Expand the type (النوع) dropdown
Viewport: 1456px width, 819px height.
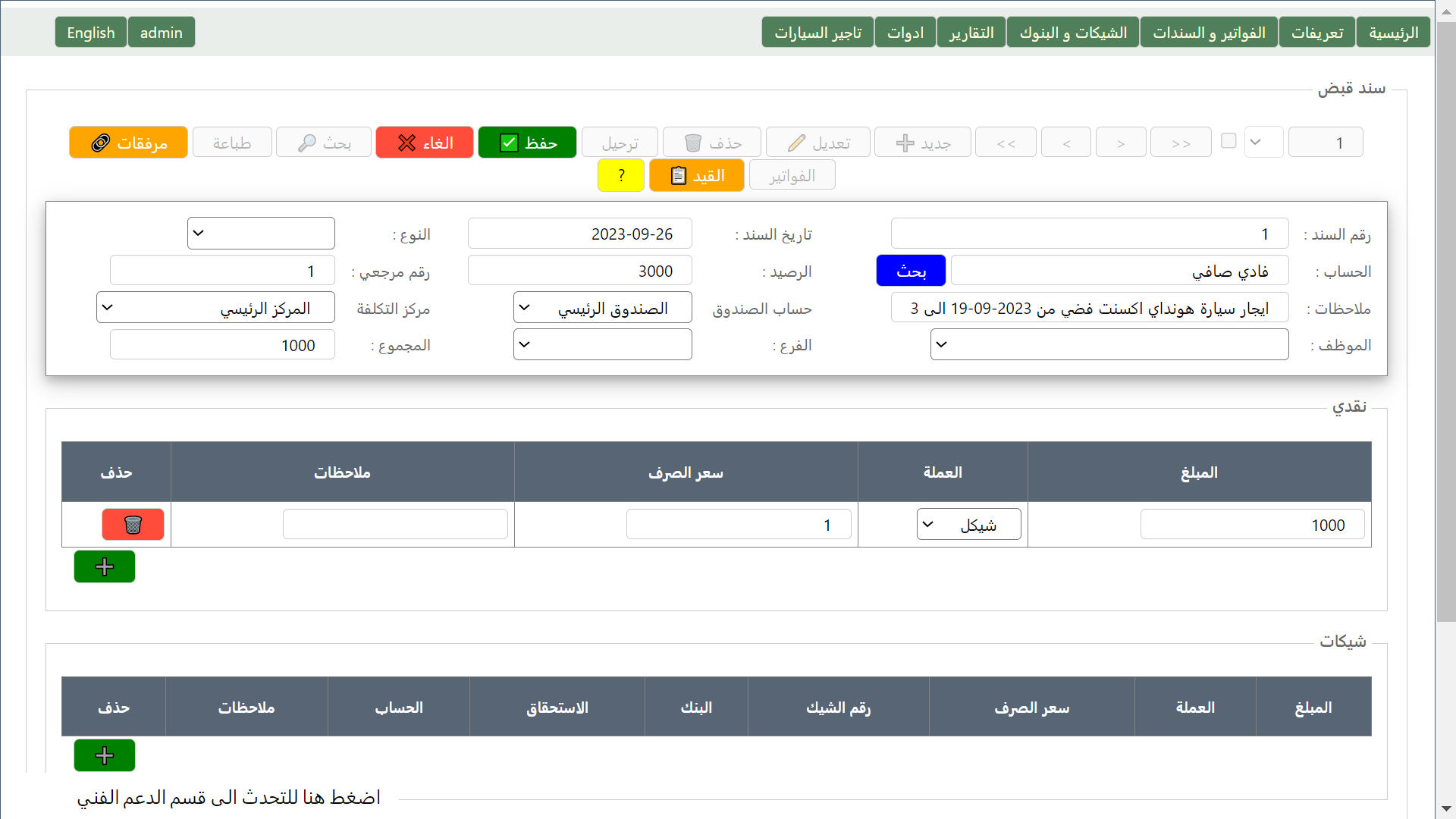point(261,234)
